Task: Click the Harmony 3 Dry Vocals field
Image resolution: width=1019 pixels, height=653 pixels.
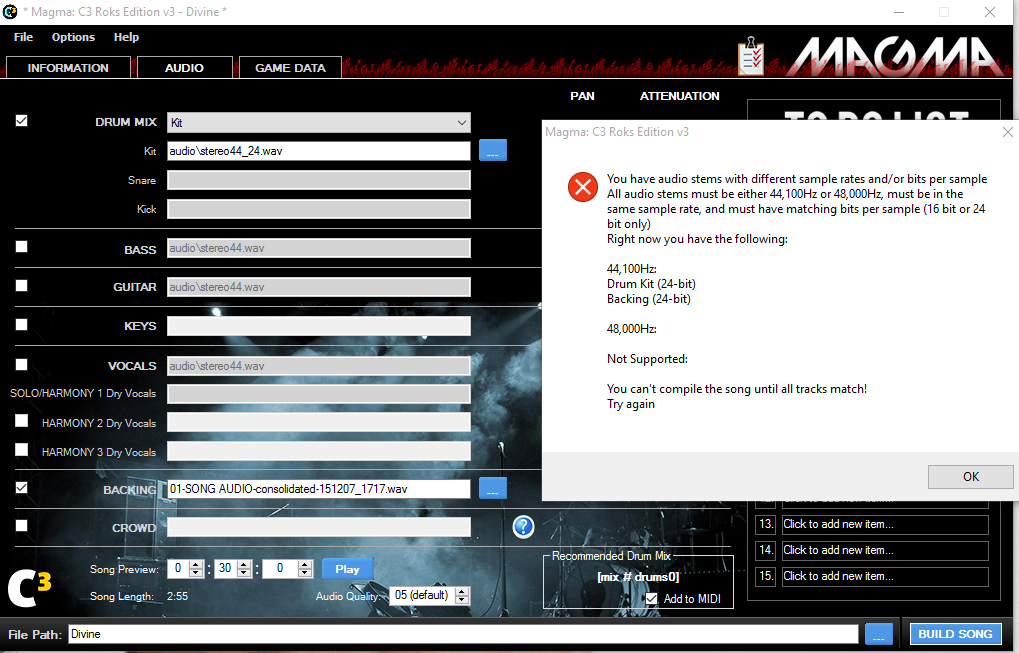Action: pos(318,451)
